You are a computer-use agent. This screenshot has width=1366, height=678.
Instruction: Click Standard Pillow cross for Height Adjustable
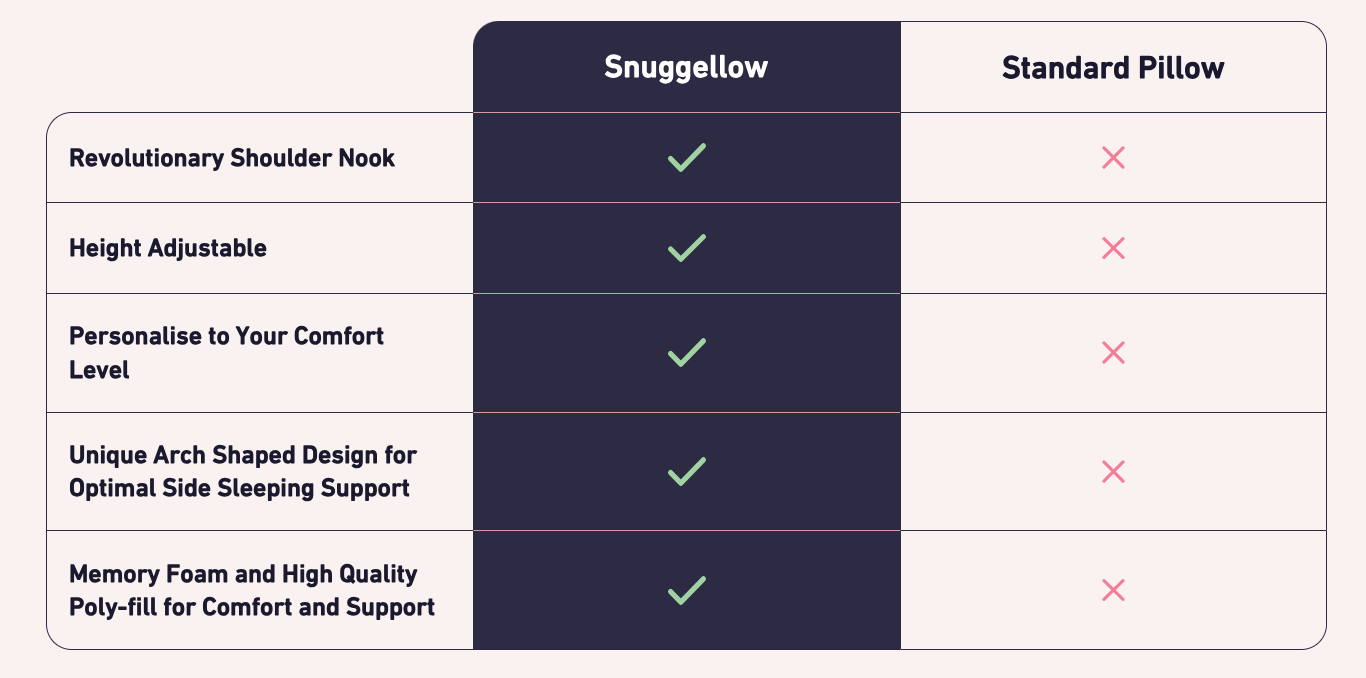point(1113,248)
